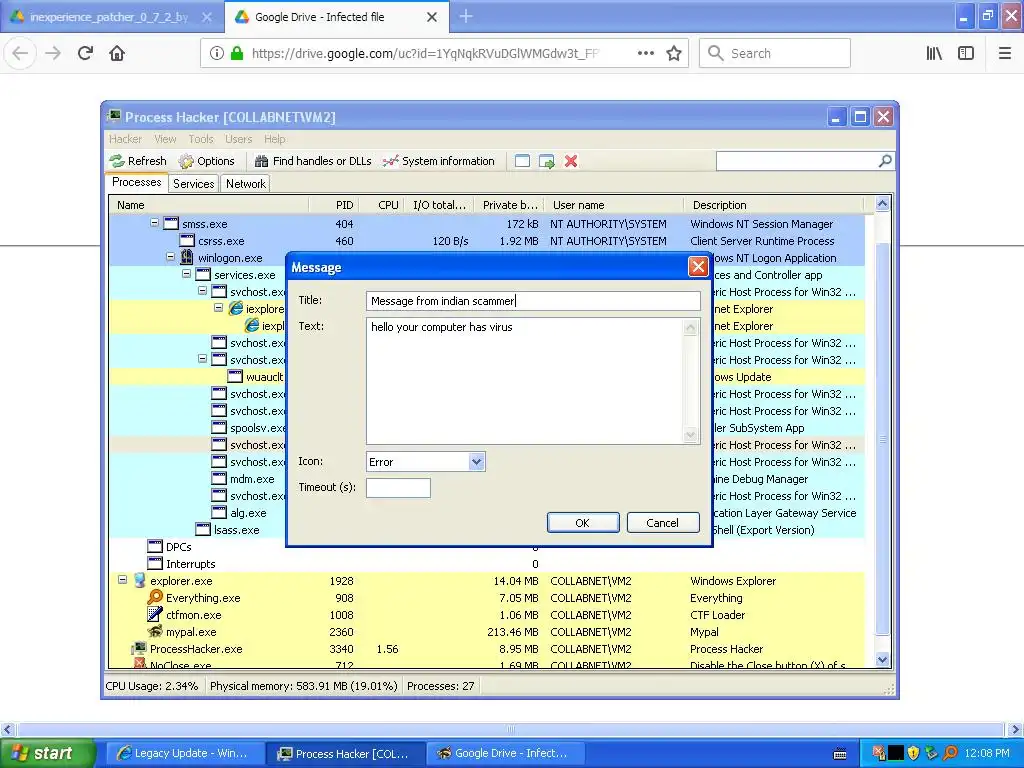
Task: Click browser horizontal scrollbar right arrow
Action: tap(1014, 729)
